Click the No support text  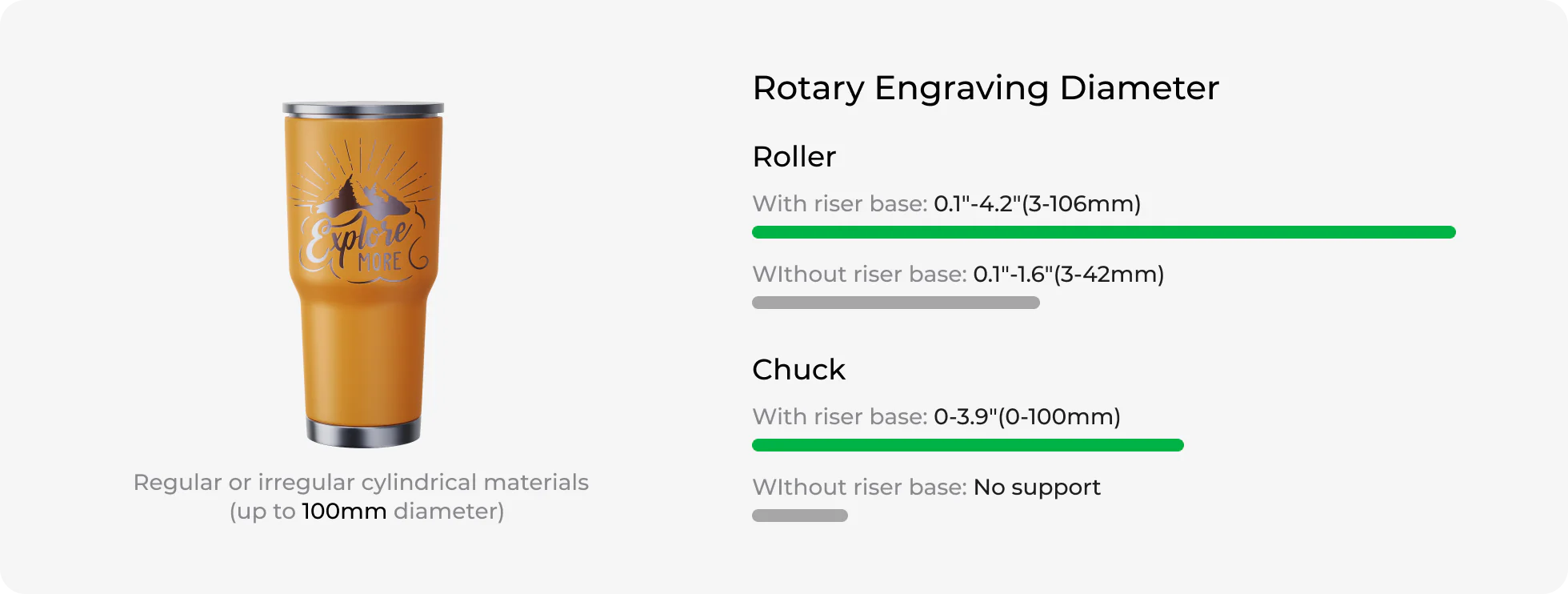(1037, 488)
